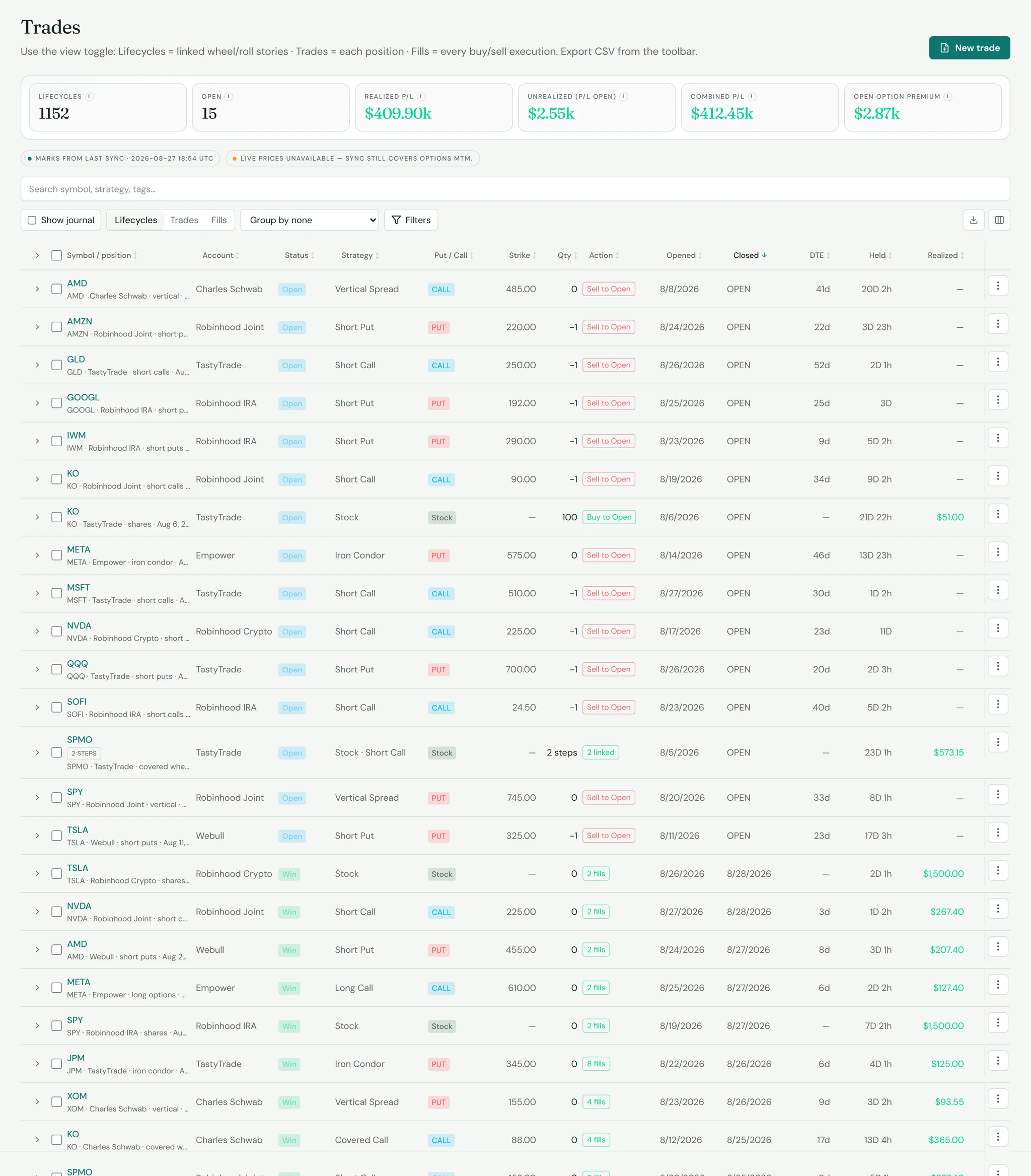
Task: Sort by DTE column header
Action: [x=820, y=255]
